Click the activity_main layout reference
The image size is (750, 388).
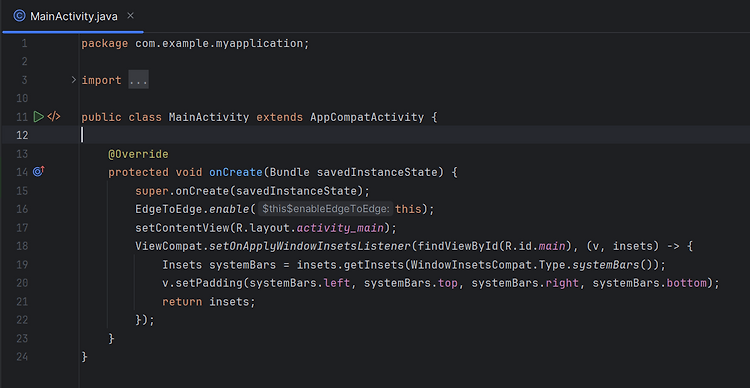coord(340,228)
